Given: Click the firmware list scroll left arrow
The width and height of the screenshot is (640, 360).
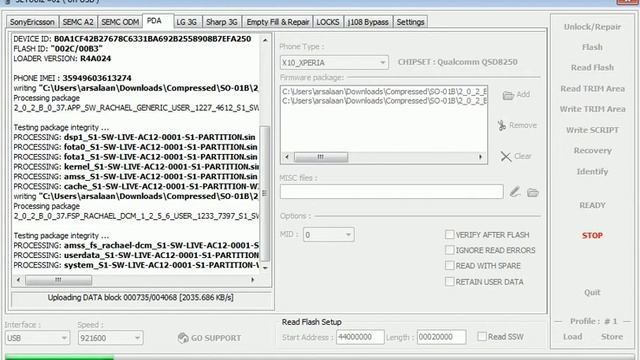Looking at the screenshot, I should 287,157.
